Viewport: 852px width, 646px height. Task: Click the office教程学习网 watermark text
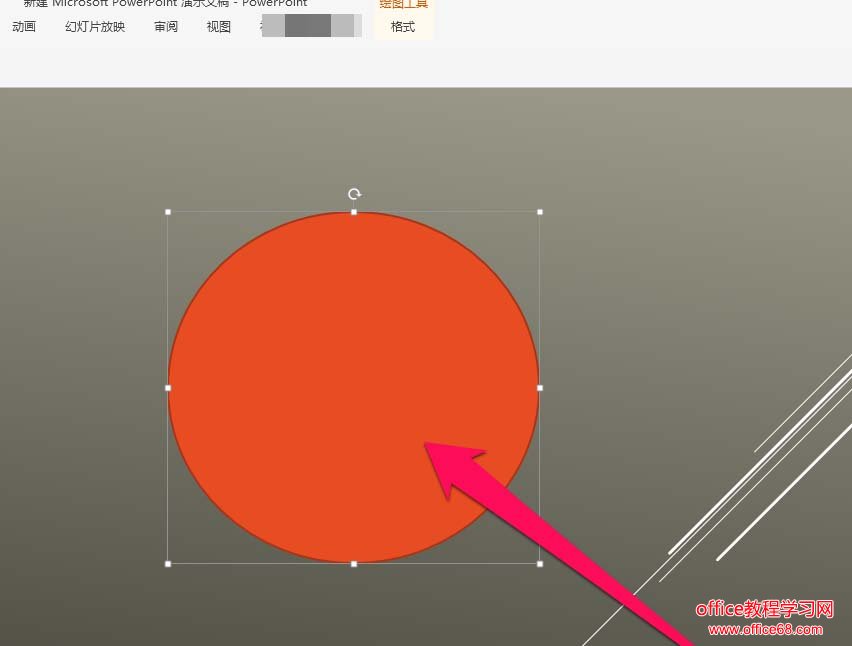[x=764, y=609]
